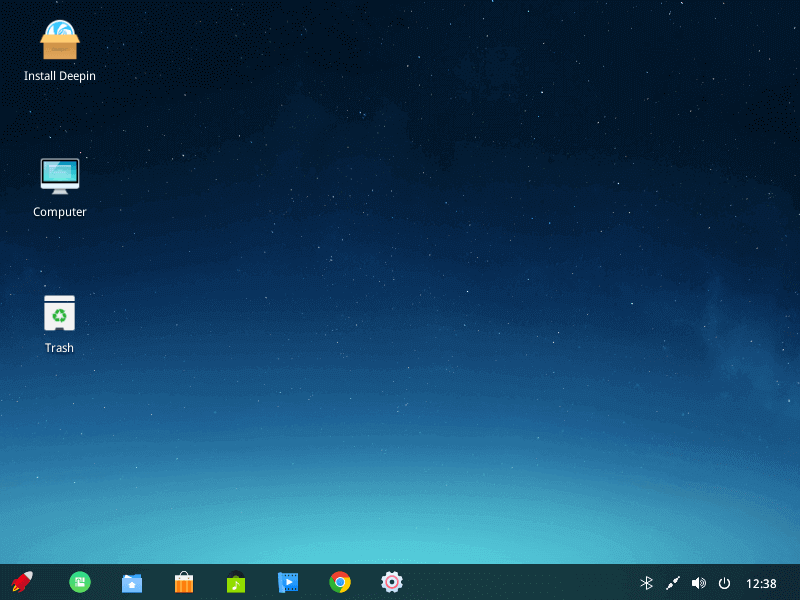This screenshot has height=600, width=800.
Task: Click the green multitasking view dock icon
Action: (x=80, y=582)
